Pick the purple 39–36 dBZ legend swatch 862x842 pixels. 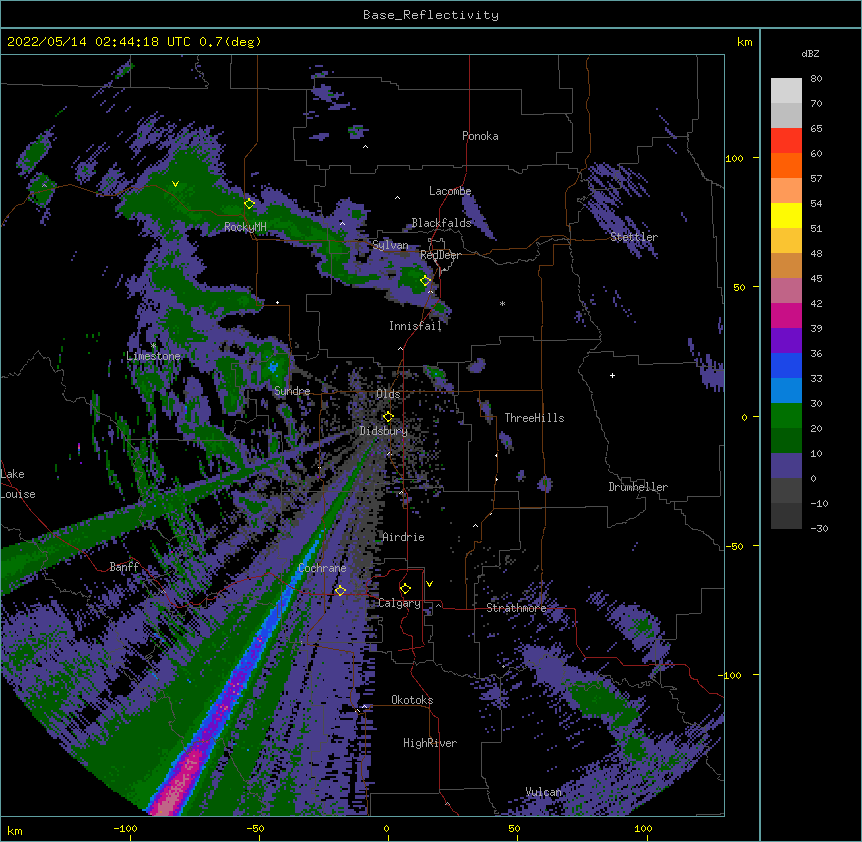[786, 341]
